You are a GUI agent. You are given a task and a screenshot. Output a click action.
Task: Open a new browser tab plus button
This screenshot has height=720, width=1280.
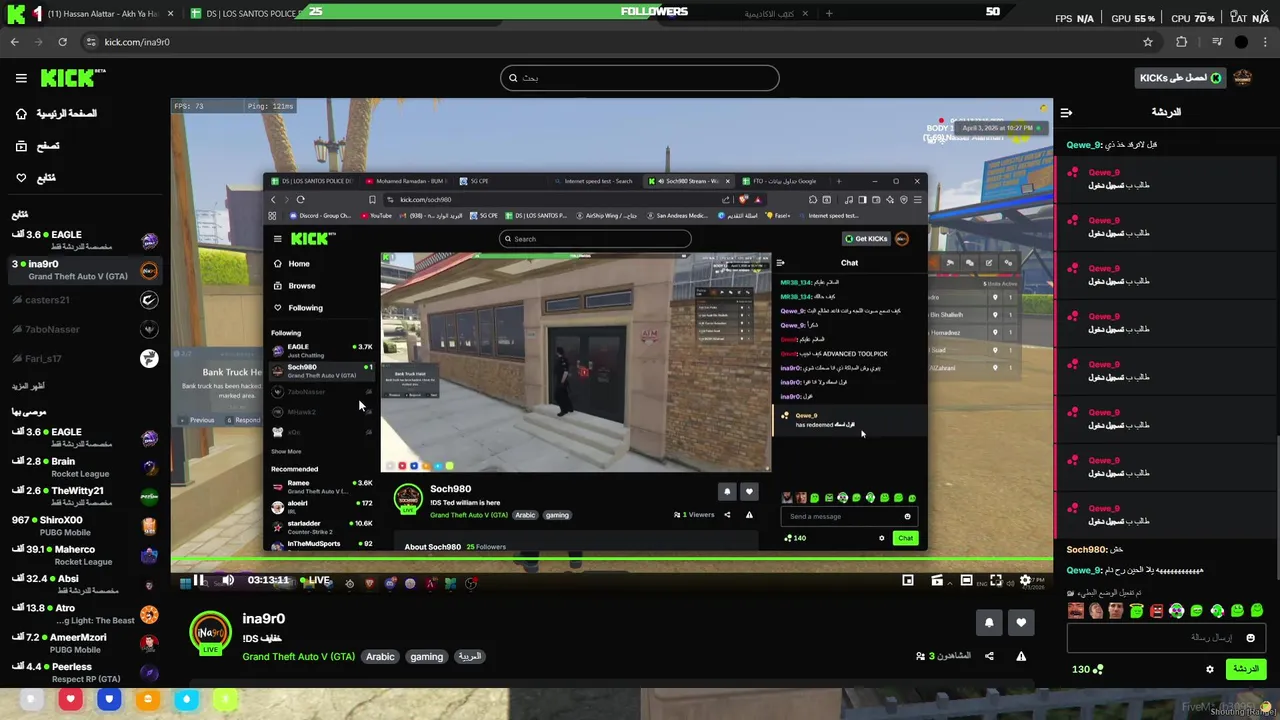point(829,13)
